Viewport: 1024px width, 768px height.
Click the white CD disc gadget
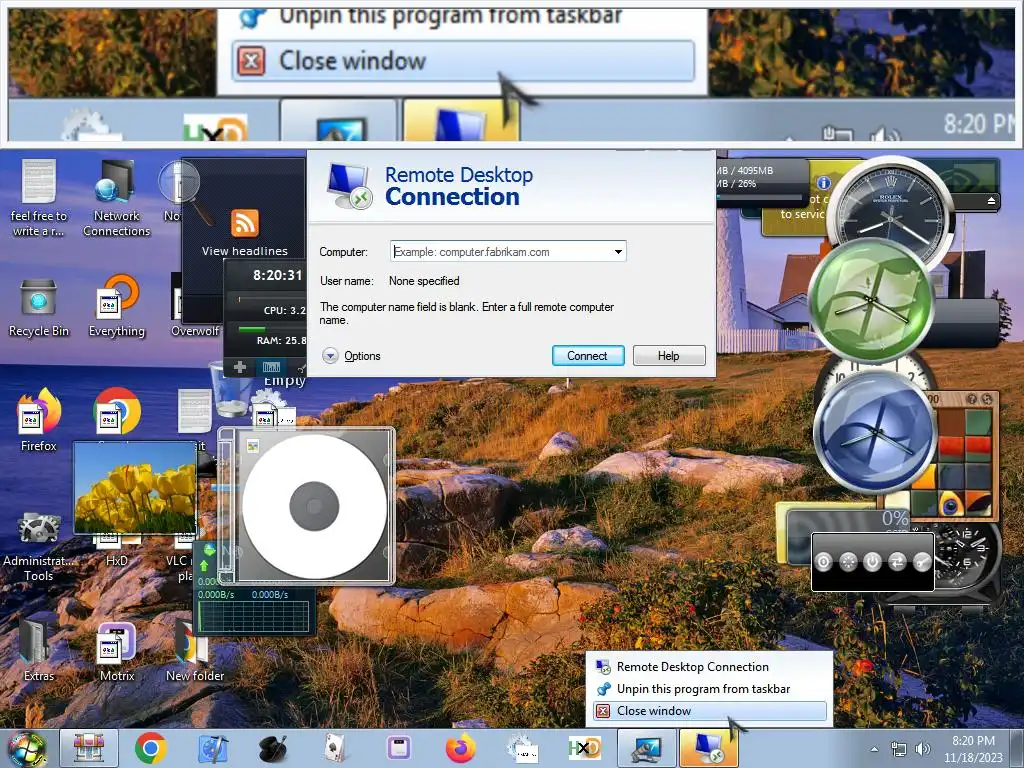tap(314, 506)
